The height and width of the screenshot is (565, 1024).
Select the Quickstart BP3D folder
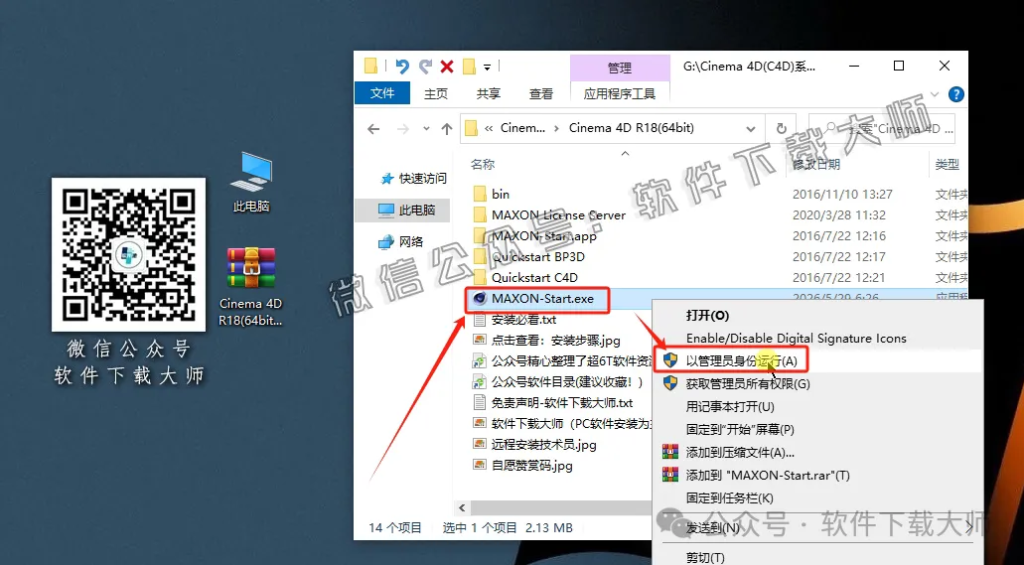528,257
